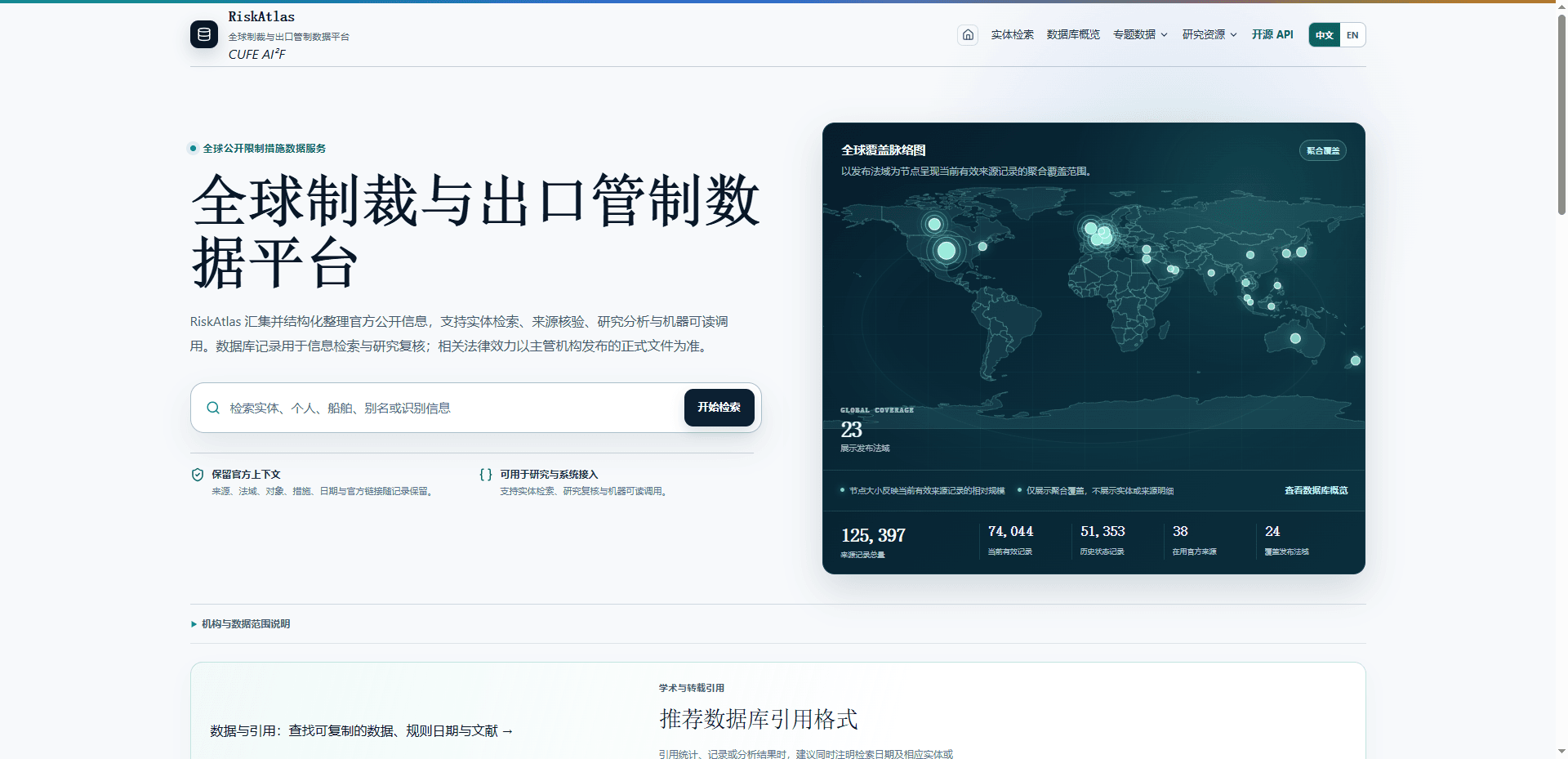Expand the 研究资源 dropdown menu
Image resolution: width=1568 pixels, height=759 pixels.
point(1209,34)
